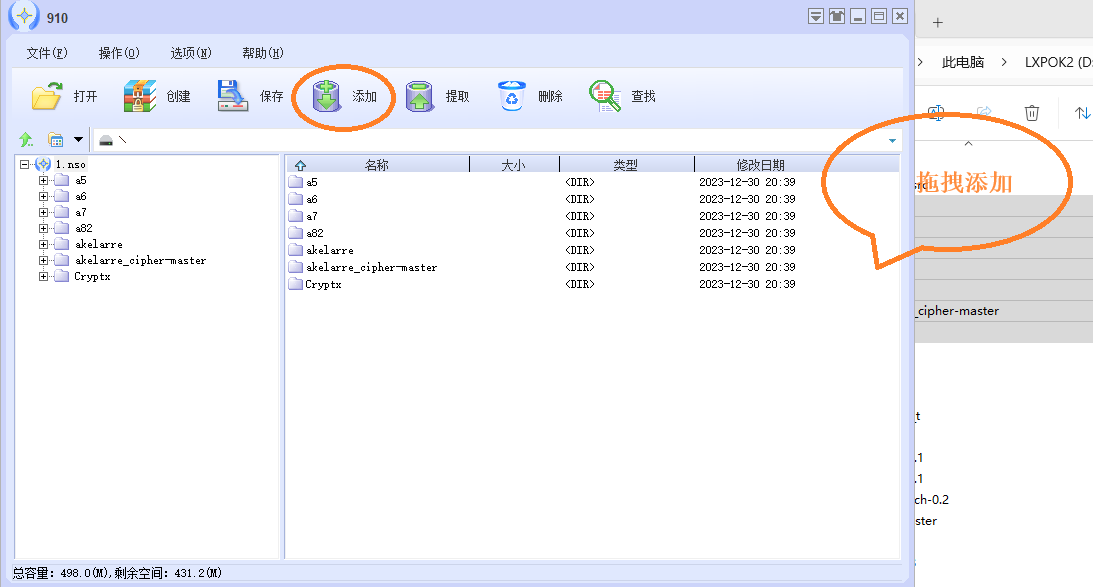
Task: Click the 添加 (Add) toolbar icon
Action: pyautogui.click(x=327, y=97)
